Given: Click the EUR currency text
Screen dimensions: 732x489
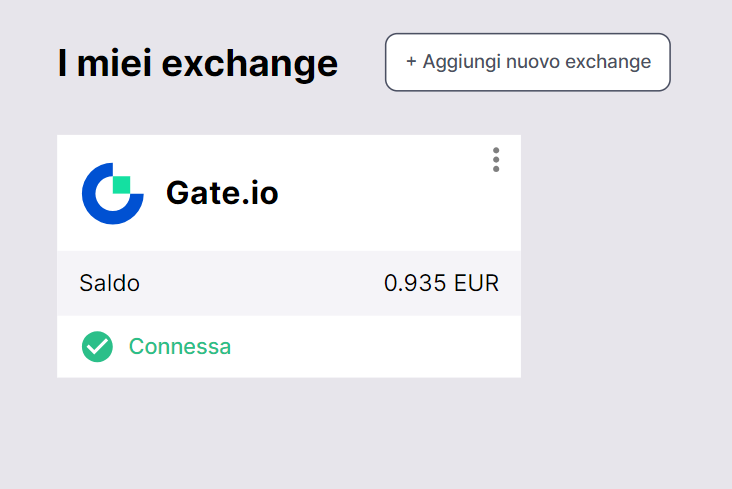Looking at the screenshot, I should [x=476, y=283].
